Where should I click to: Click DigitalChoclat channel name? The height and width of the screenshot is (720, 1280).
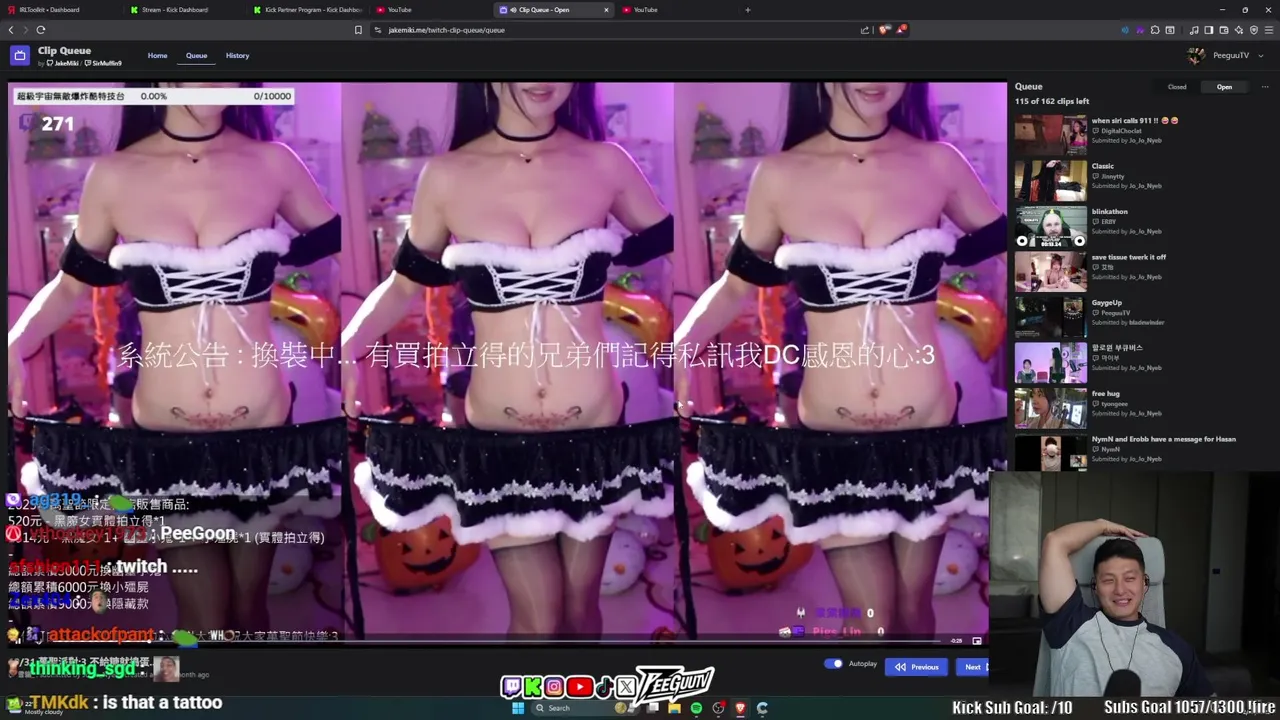click(x=1122, y=131)
